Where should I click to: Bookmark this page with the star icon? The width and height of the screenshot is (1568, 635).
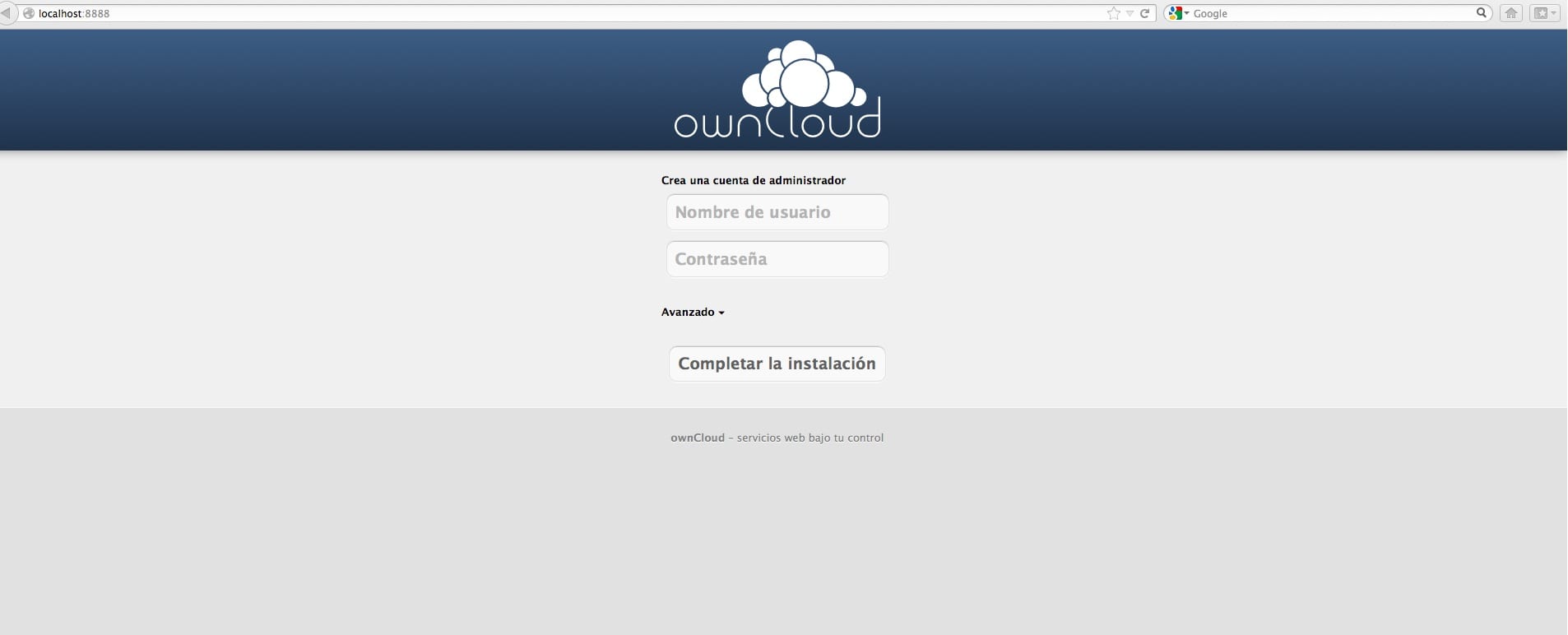(x=1113, y=13)
